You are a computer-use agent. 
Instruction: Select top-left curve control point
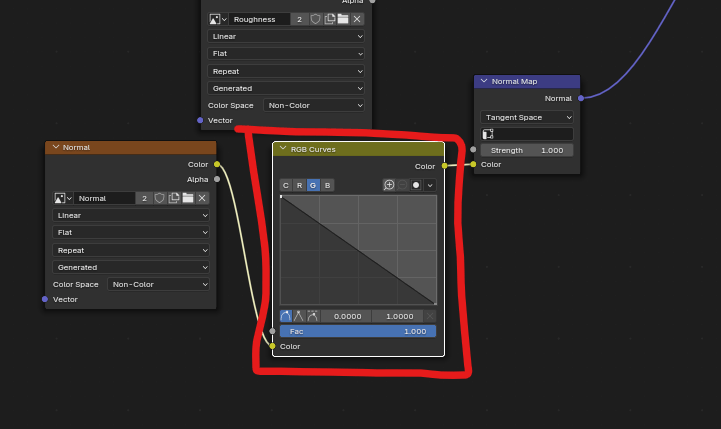click(281, 196)
